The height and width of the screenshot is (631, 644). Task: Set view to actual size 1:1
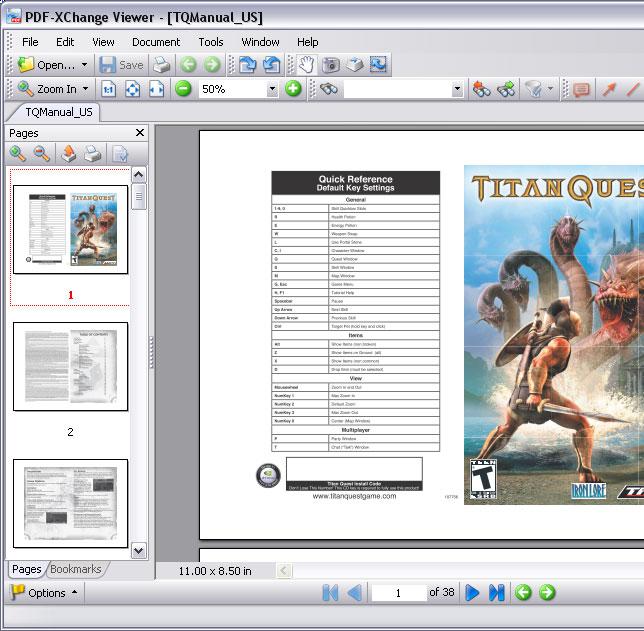[108, 89]
